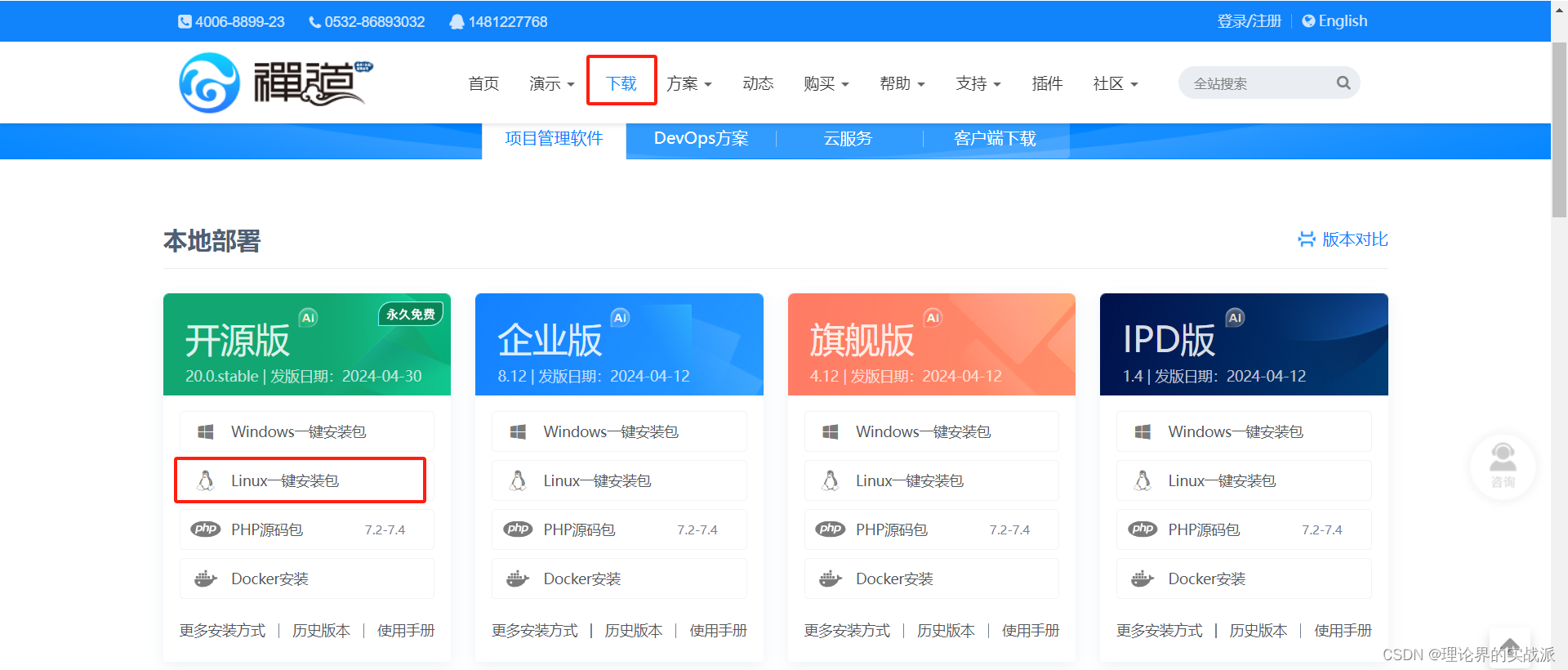This screenshot has width=1568, height=670.
Task: Click the Windows icon in the 旗舰版 card
Action: point(831,431)
